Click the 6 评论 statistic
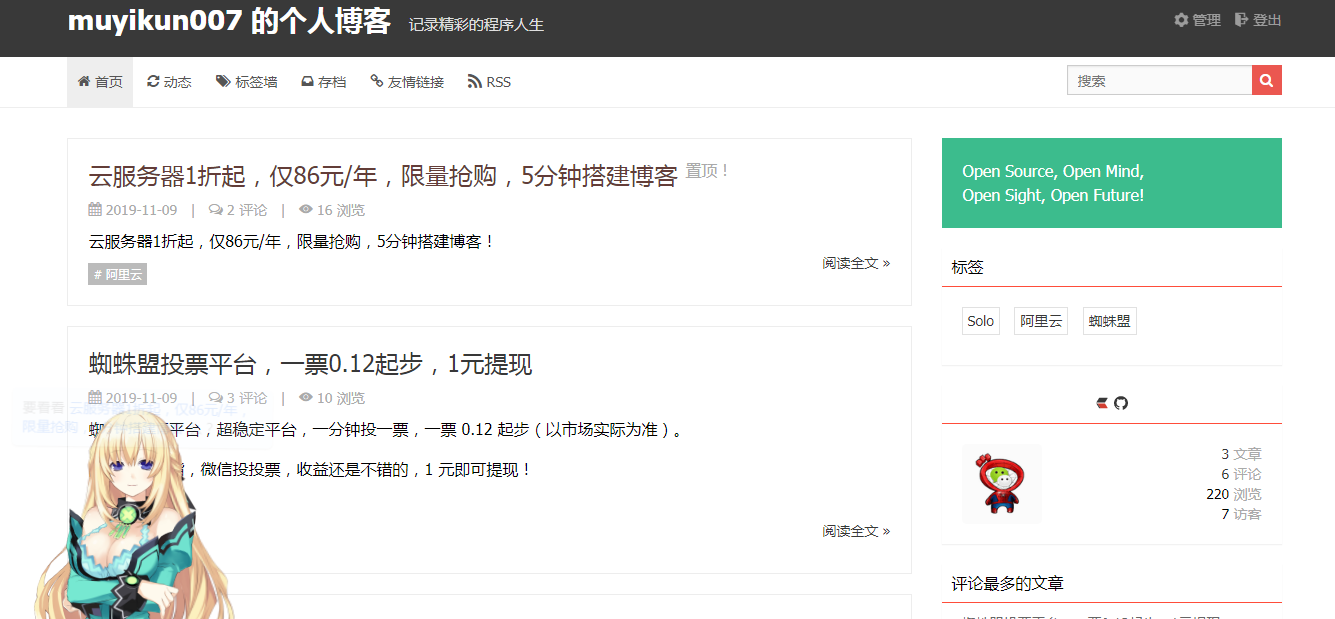The image size is (1335, 619). (1241, 474)
